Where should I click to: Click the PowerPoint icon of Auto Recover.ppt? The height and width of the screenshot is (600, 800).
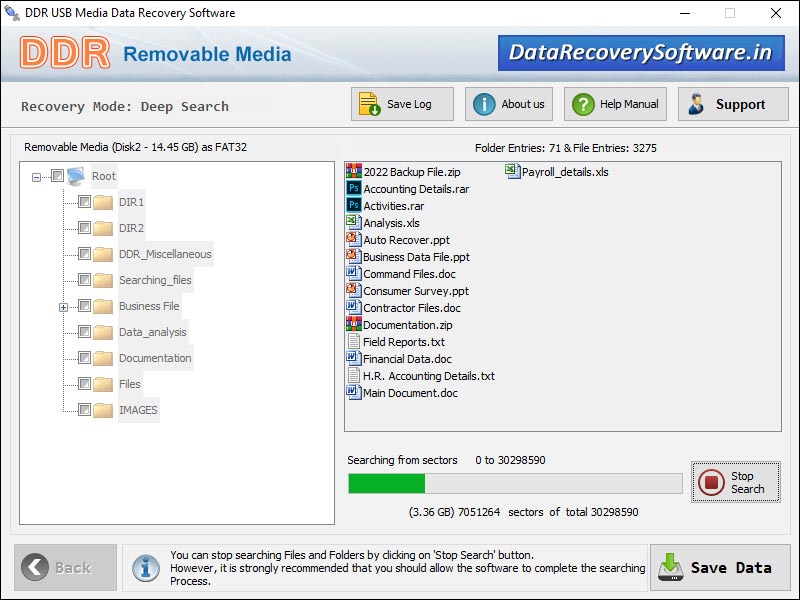coord(352,239)
